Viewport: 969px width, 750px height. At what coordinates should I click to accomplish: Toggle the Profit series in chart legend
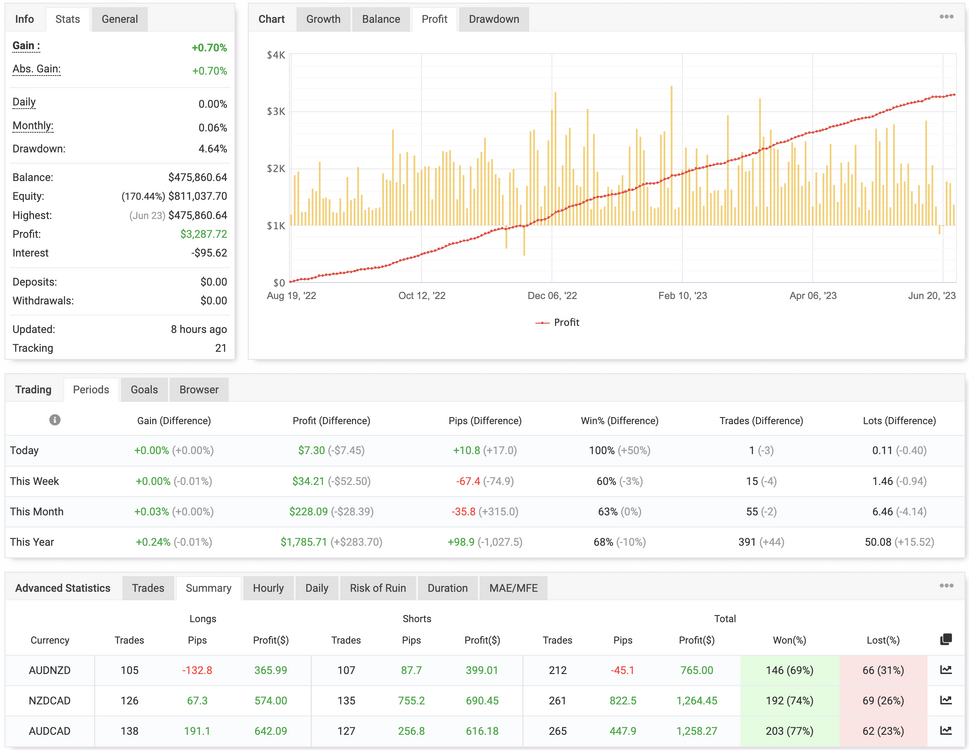click(557, 322)
